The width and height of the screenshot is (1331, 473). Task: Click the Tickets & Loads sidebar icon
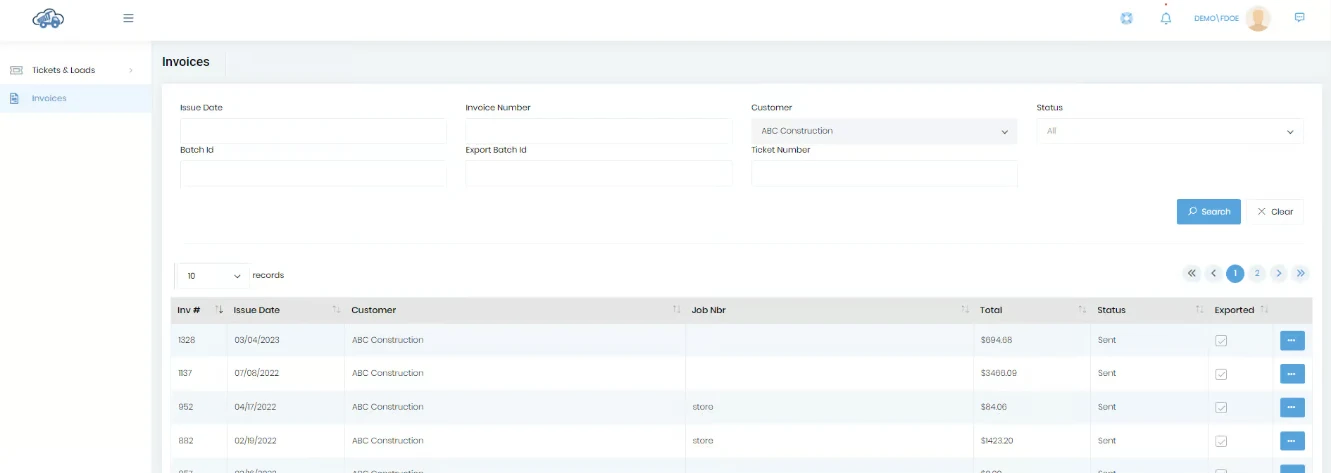click(x=16, y=70)
